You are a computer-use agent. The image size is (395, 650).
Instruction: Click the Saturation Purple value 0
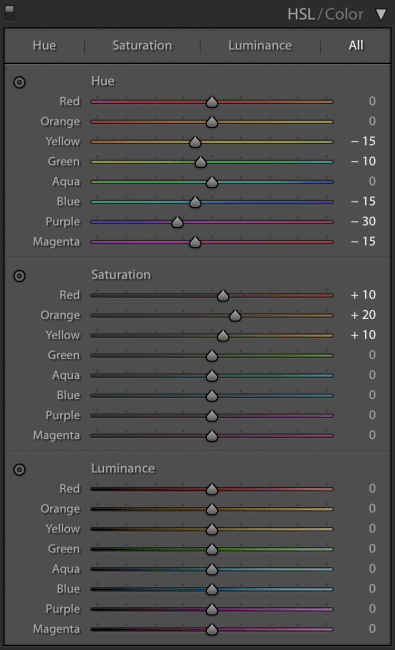372,415
